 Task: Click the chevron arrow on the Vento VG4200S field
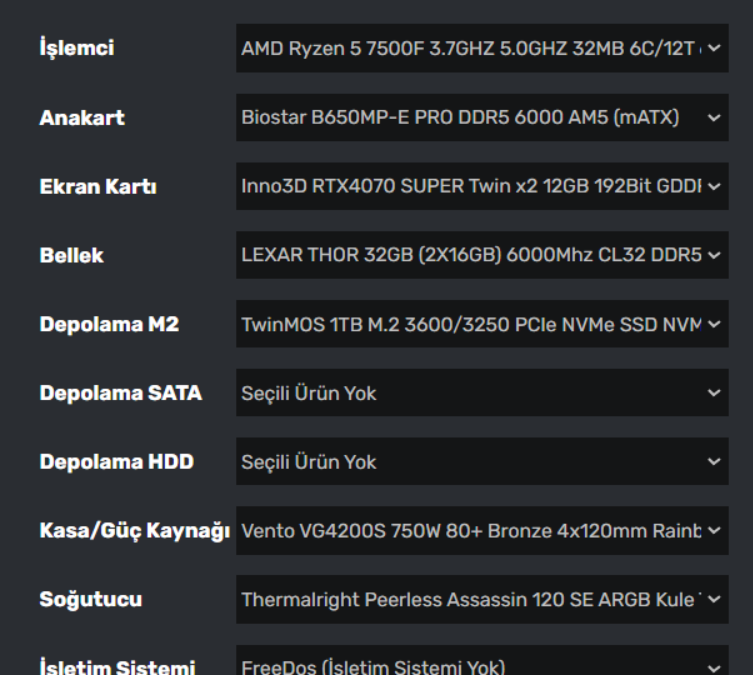click(x=713, y=531)
